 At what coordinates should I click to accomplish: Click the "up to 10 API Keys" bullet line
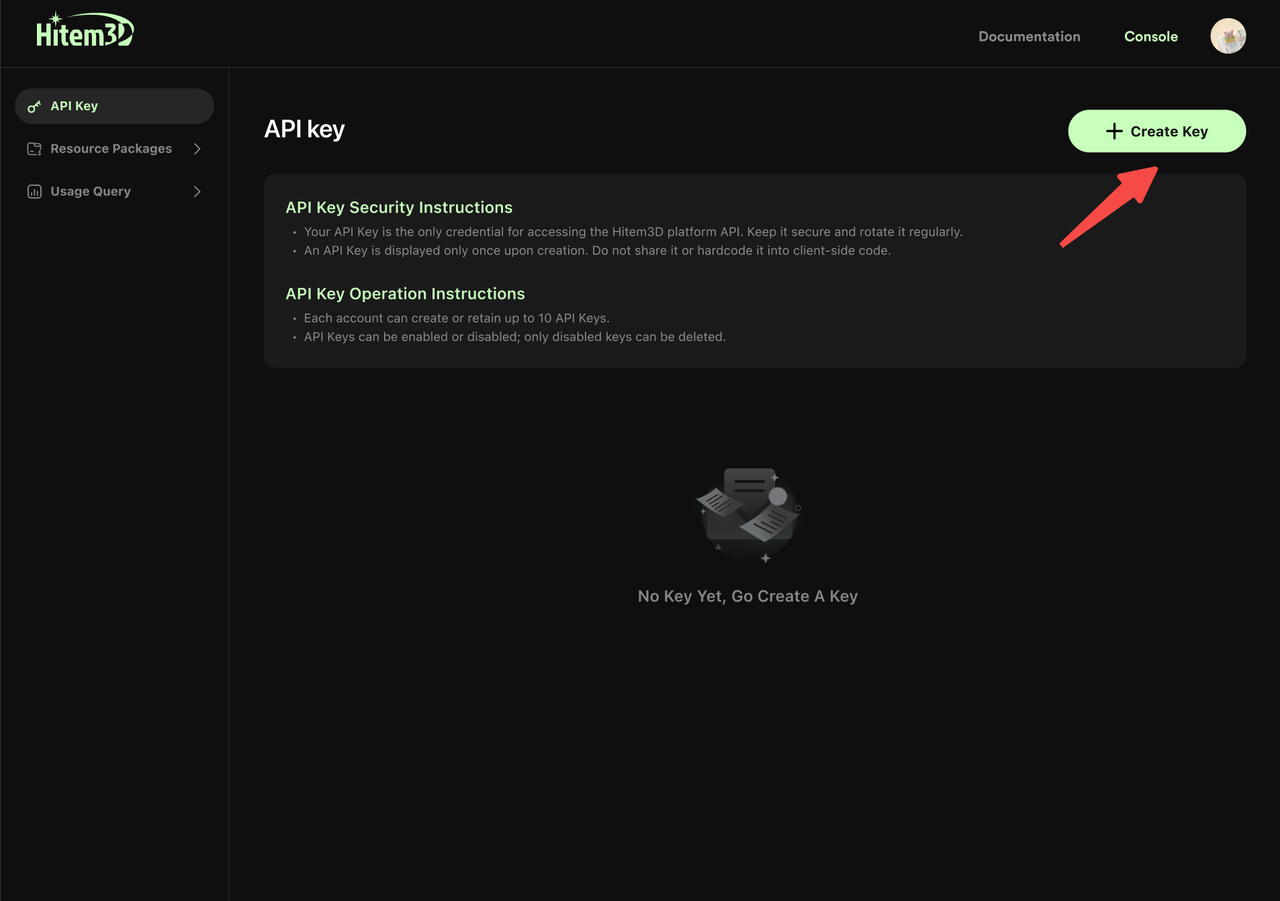[x=456, y=318]
